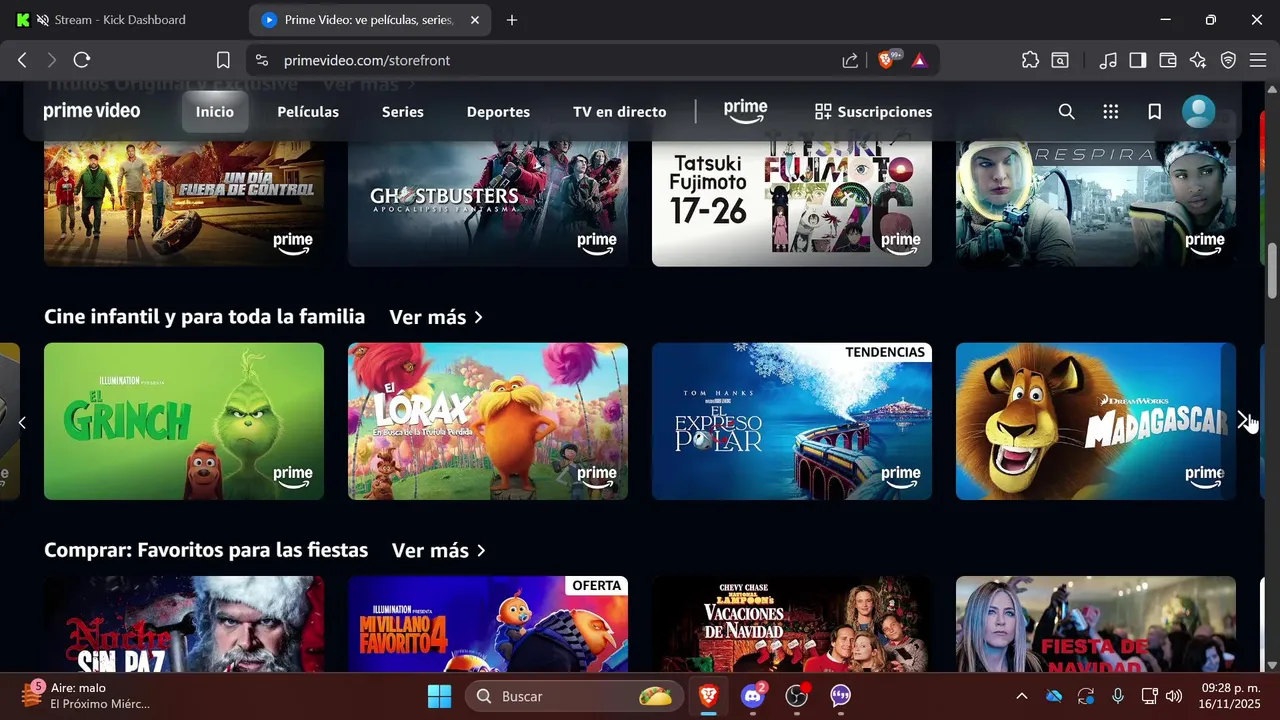Open the Deportes navigation tab

pyautogui.click(x=498, y=112)
